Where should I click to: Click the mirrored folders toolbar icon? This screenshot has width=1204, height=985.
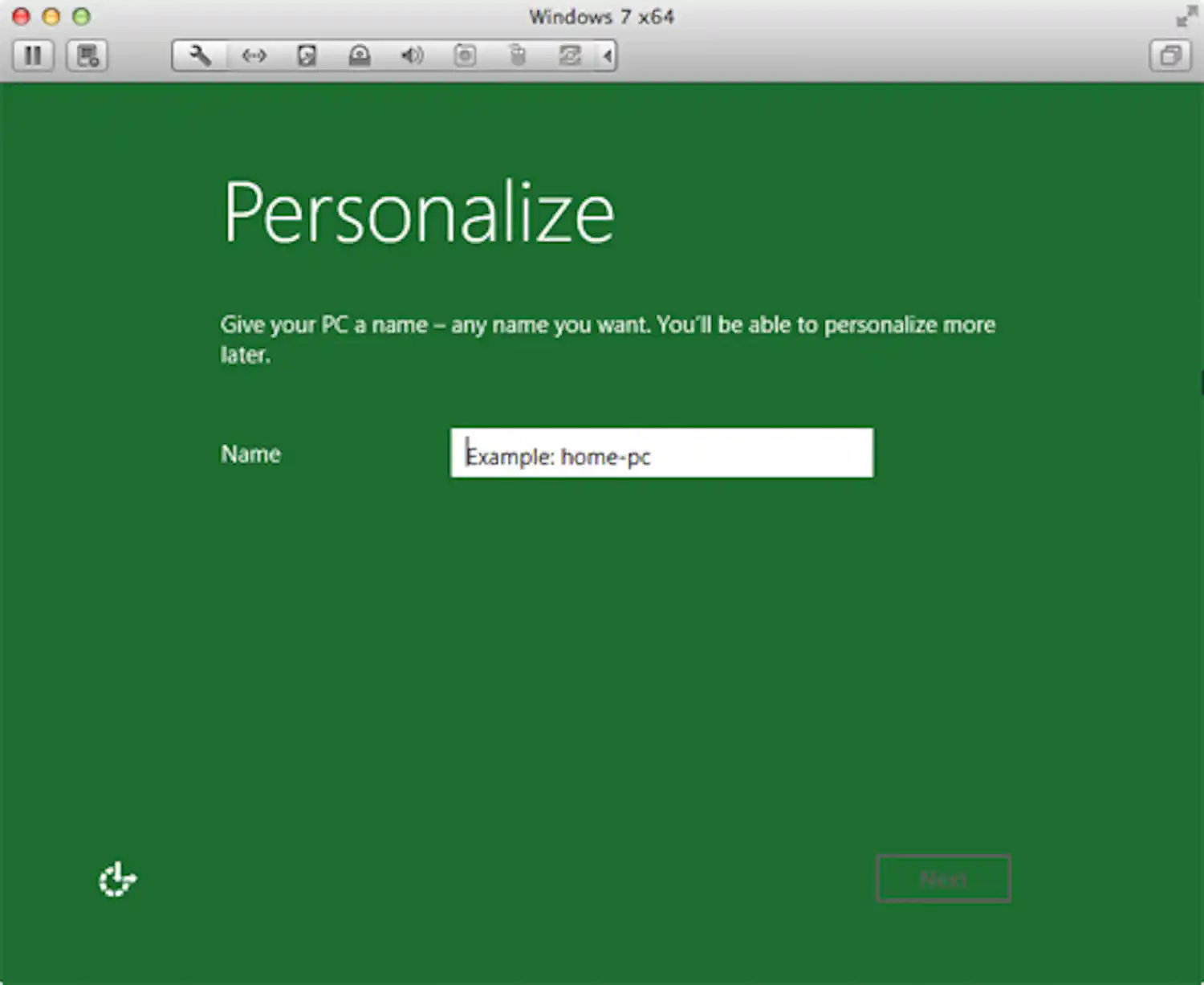[x=571, y=55]
